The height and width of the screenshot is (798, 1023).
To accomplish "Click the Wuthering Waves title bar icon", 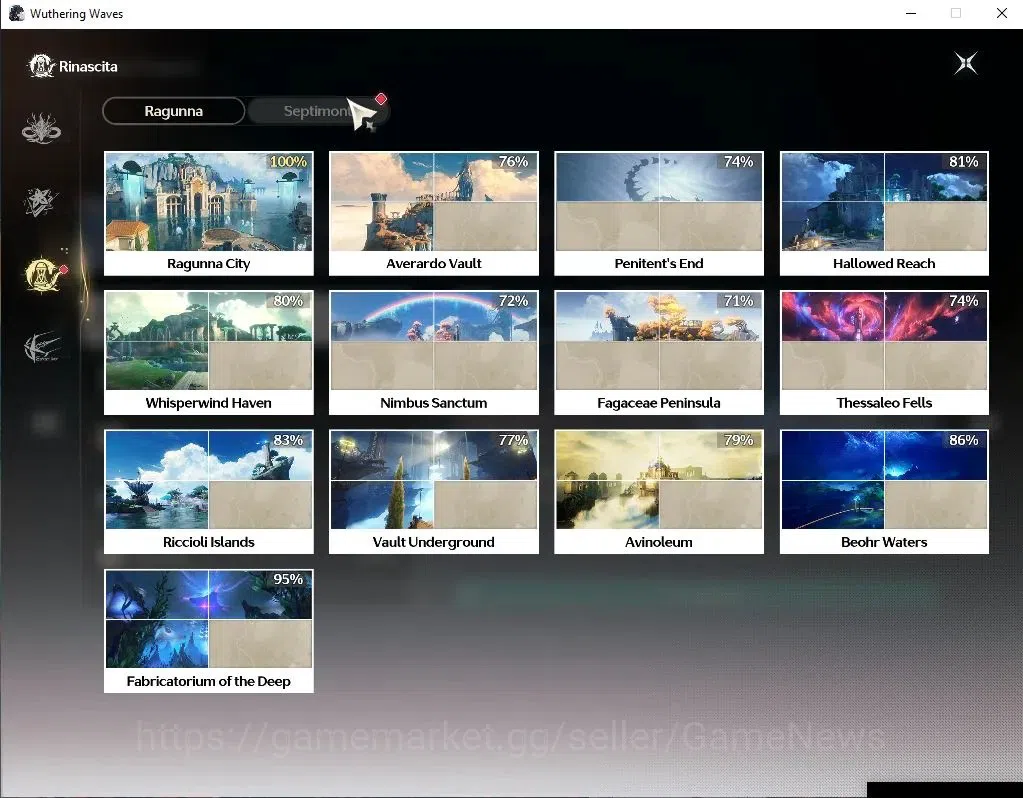I will pyautogui.click(x=16, y=13).
